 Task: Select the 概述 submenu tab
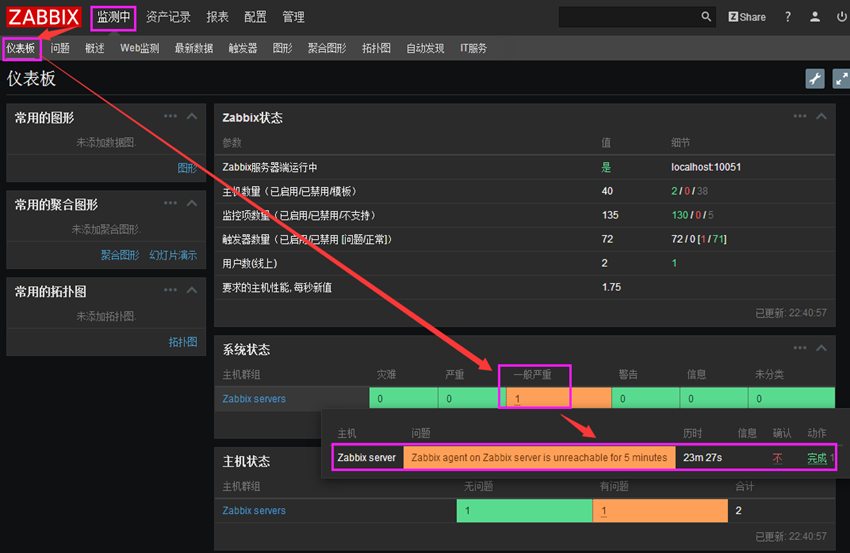click(95, 48)
